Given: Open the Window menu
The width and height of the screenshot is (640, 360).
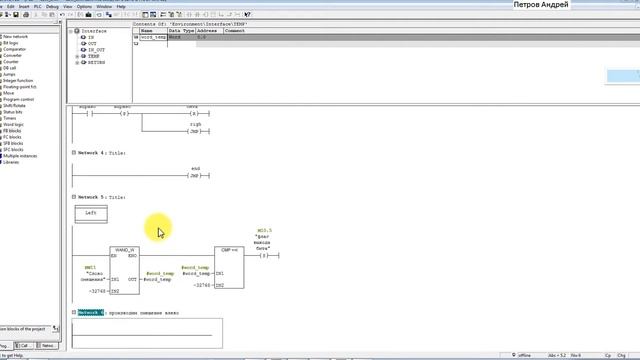Looking at the screenshot, I should click(x=104, y=7).
